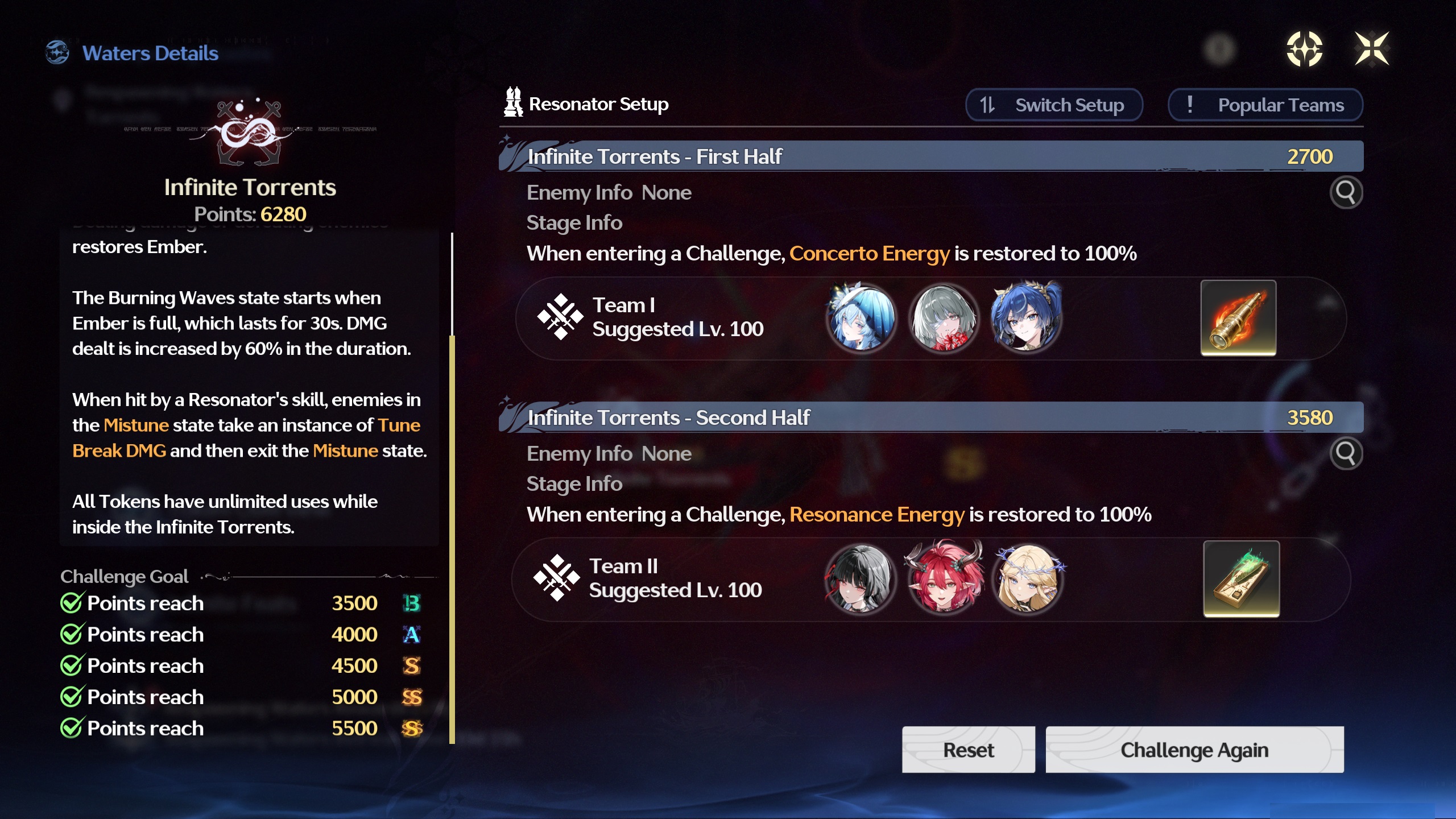Click the Points reach 5500 checkmark
The width and height of the screenshot is (1456, 819).
pos(72,728)
